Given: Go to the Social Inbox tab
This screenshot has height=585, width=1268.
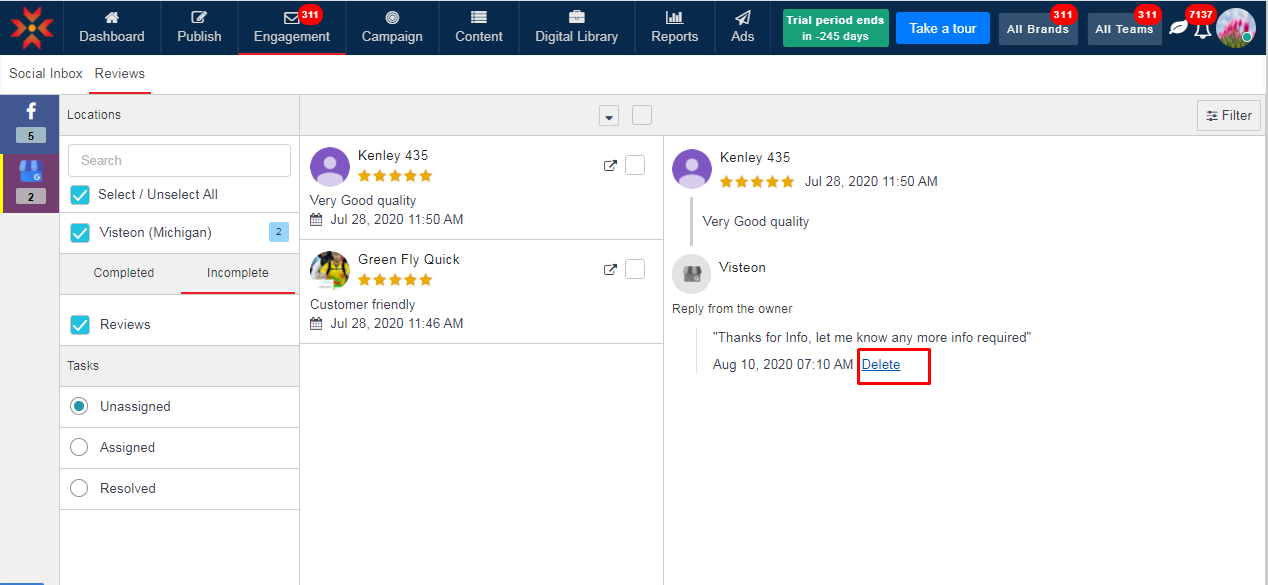Looking at the screenshot, I should tap(46, 74).
